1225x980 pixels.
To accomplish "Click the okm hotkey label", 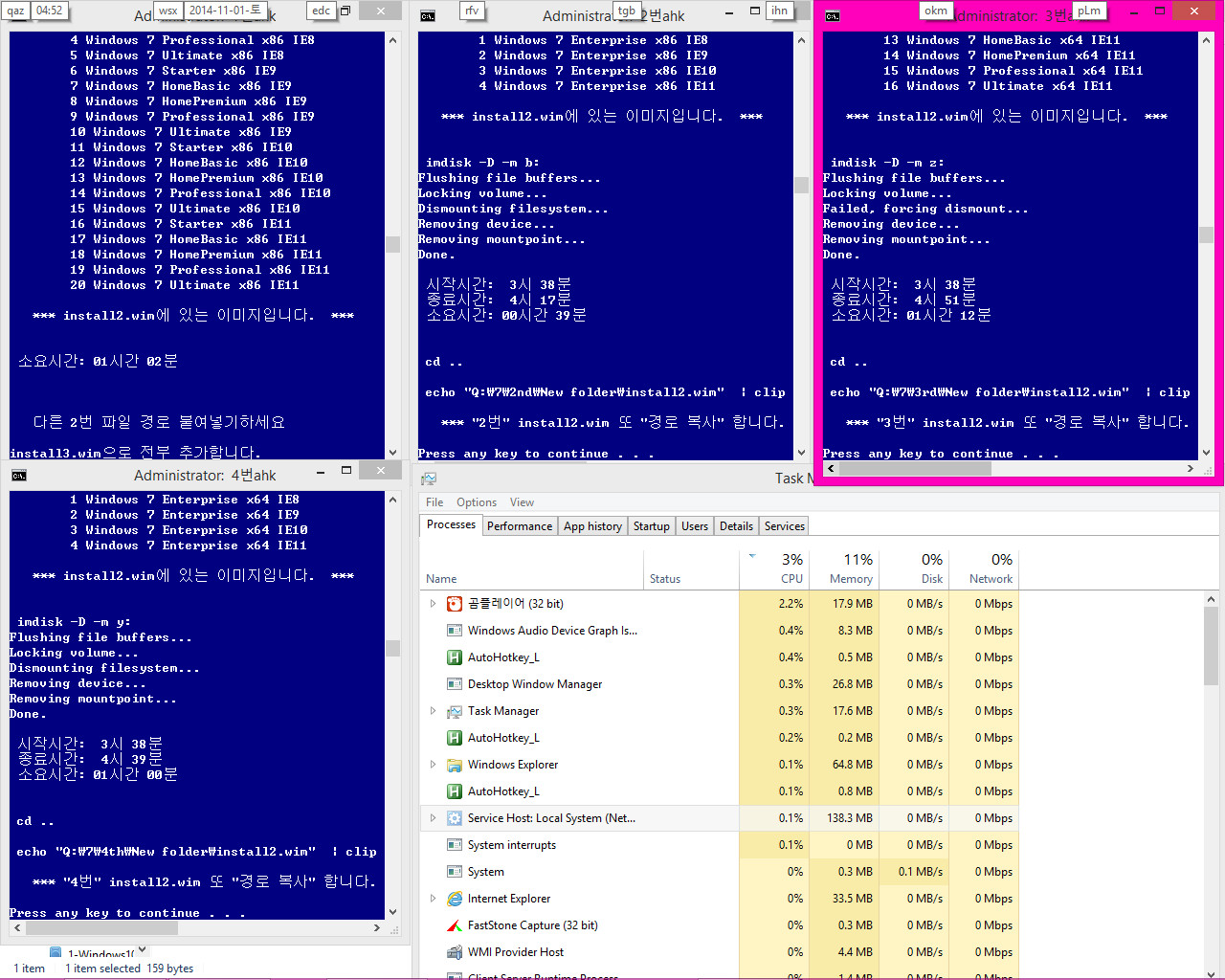I will pos(935,11).
